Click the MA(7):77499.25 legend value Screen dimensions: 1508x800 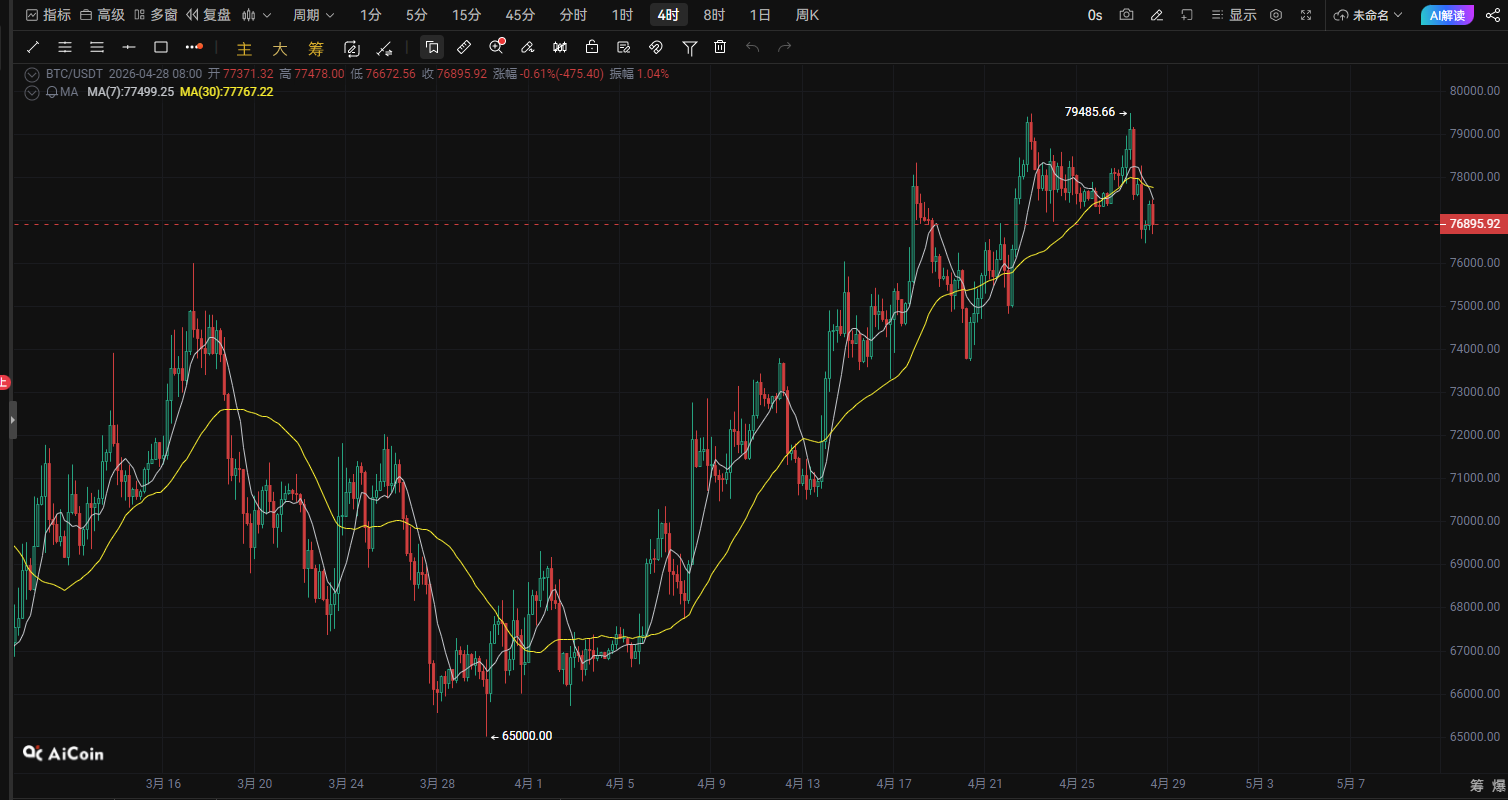tap(130, 92)
